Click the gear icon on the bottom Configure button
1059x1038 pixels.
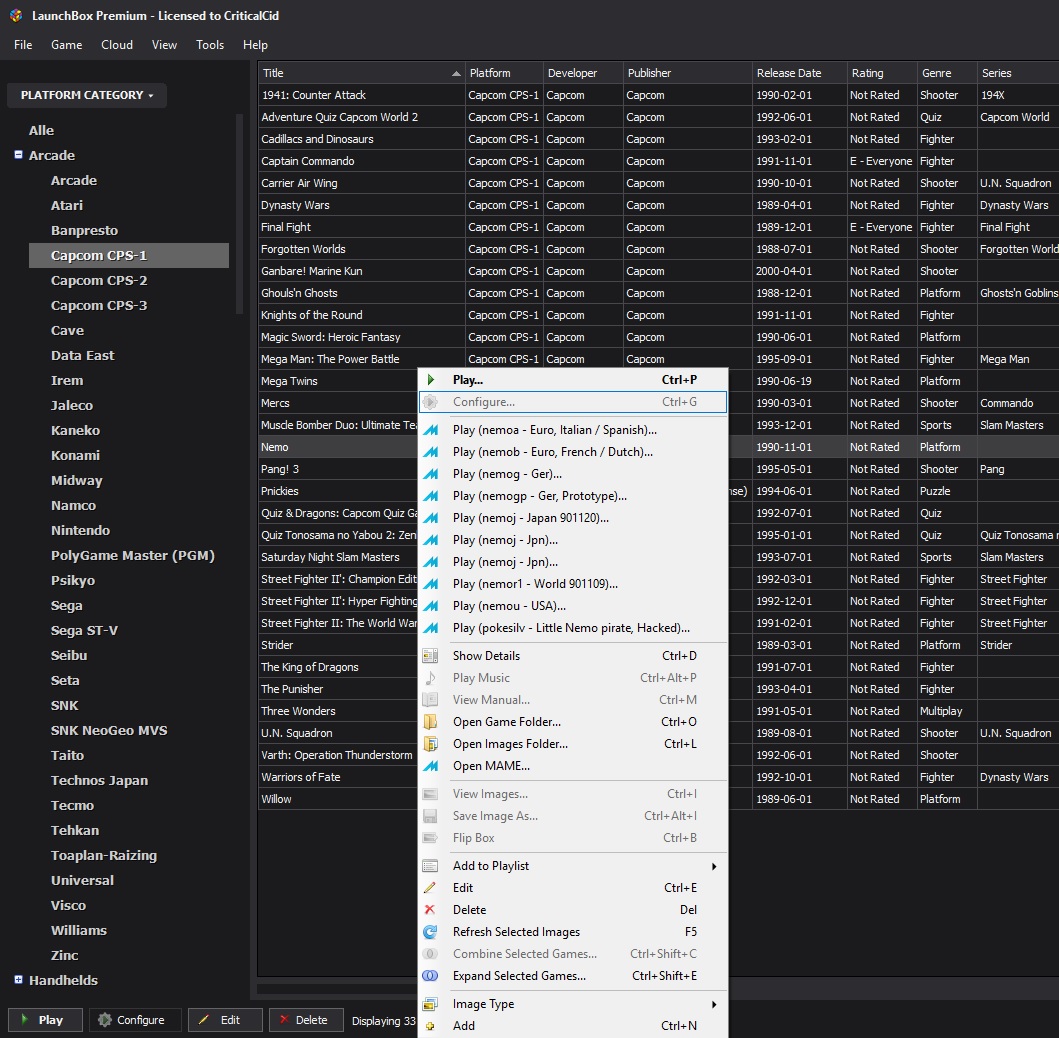[105, 1020]
